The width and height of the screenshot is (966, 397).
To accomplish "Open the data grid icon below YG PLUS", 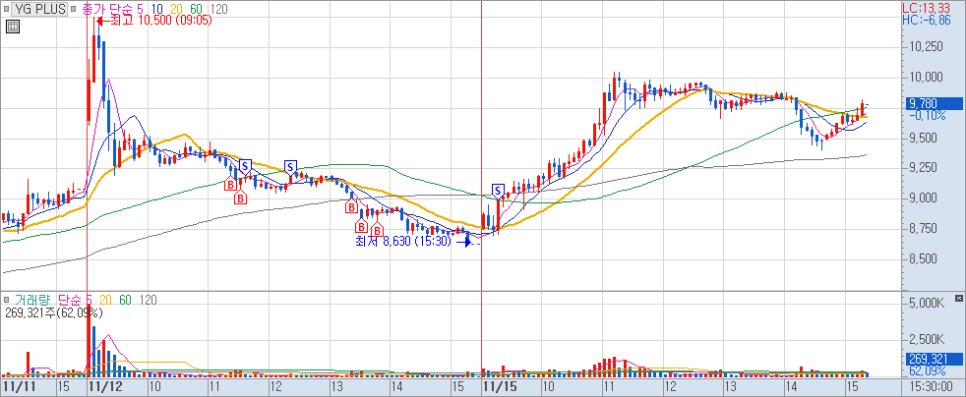I will pos(12,27).
